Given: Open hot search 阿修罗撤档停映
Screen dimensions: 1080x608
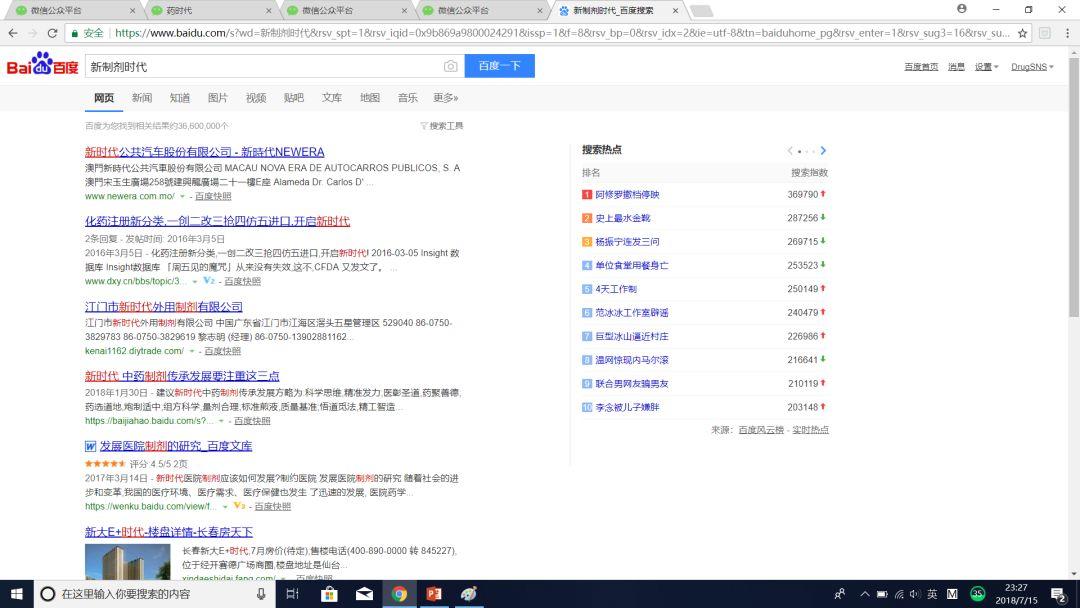Looking at the screenshot, I should pyautogui.click(x=627, y=195).
